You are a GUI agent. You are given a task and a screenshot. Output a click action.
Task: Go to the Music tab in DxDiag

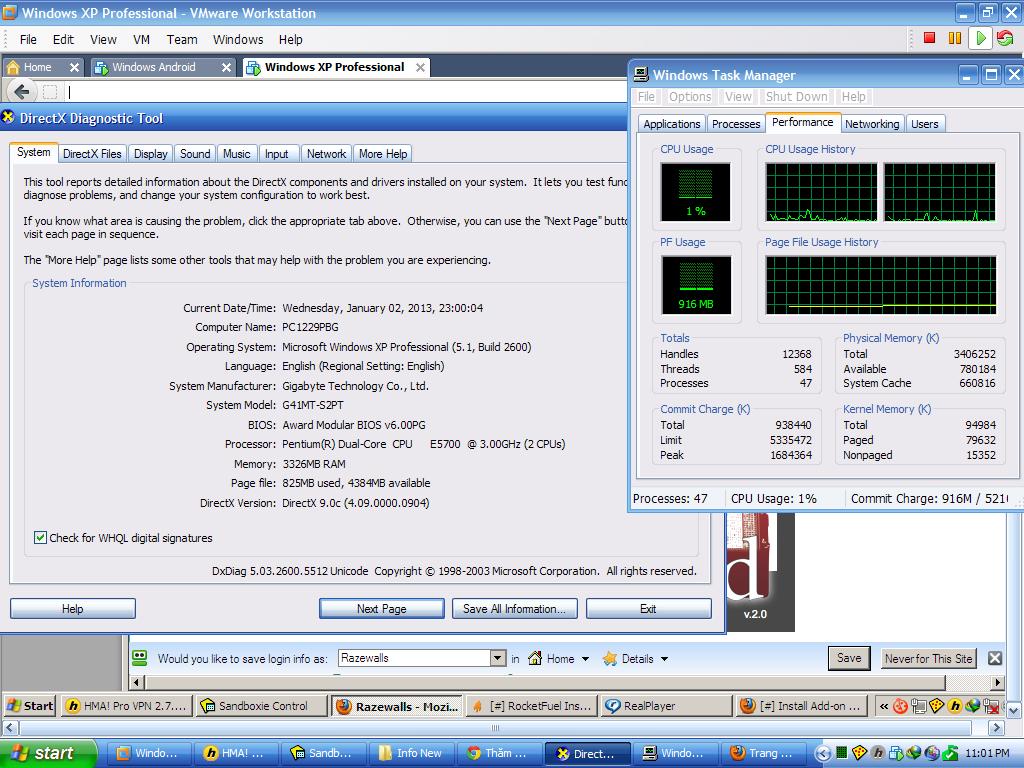[x=236, y=153]
